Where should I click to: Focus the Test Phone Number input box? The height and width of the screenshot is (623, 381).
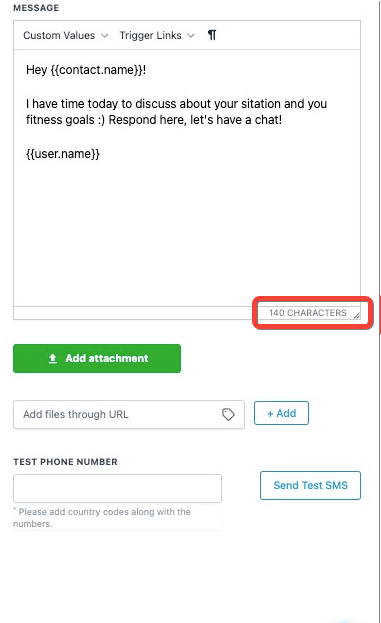point(117,488)
